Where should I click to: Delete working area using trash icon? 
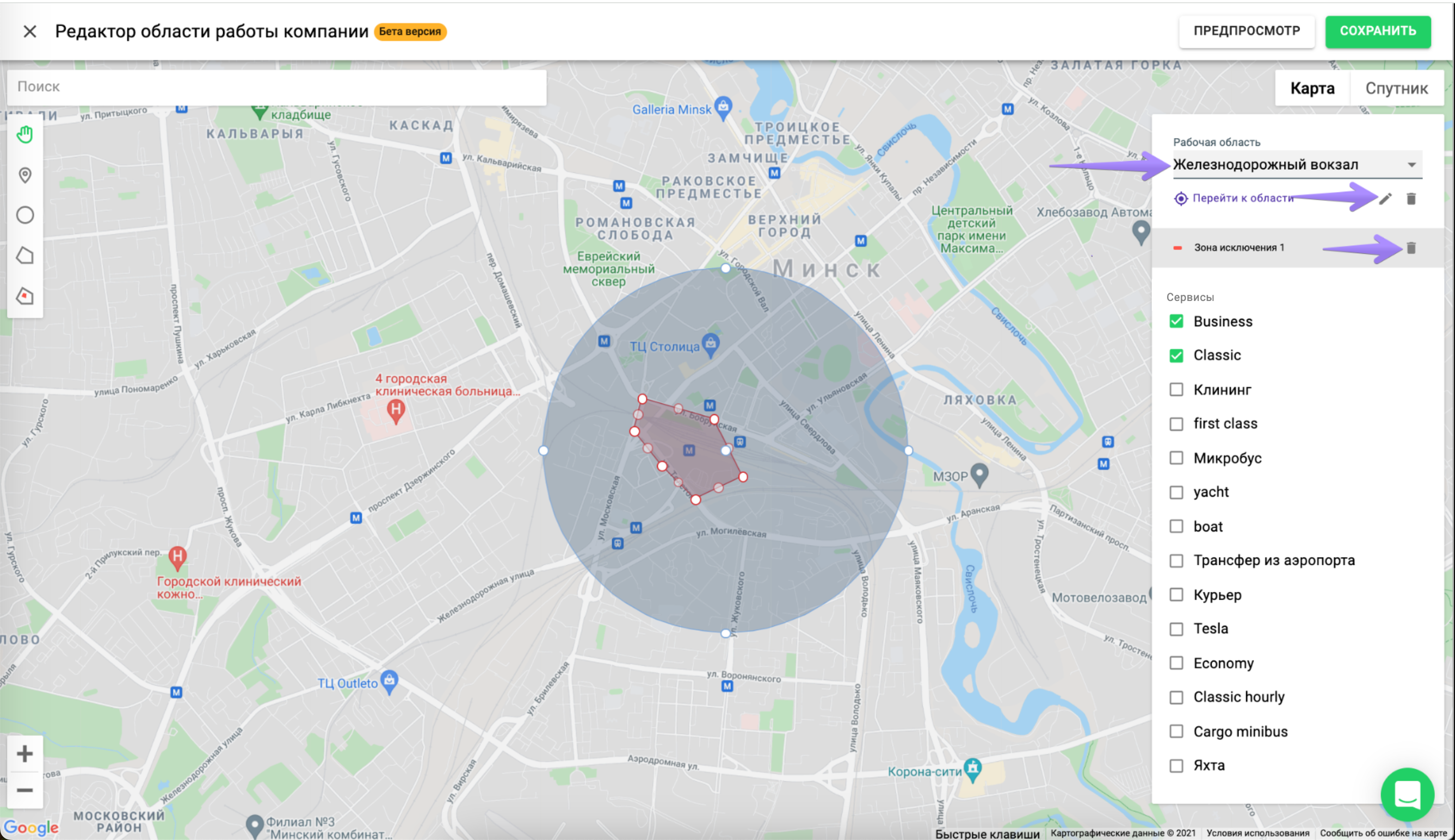coord(1411,199)
